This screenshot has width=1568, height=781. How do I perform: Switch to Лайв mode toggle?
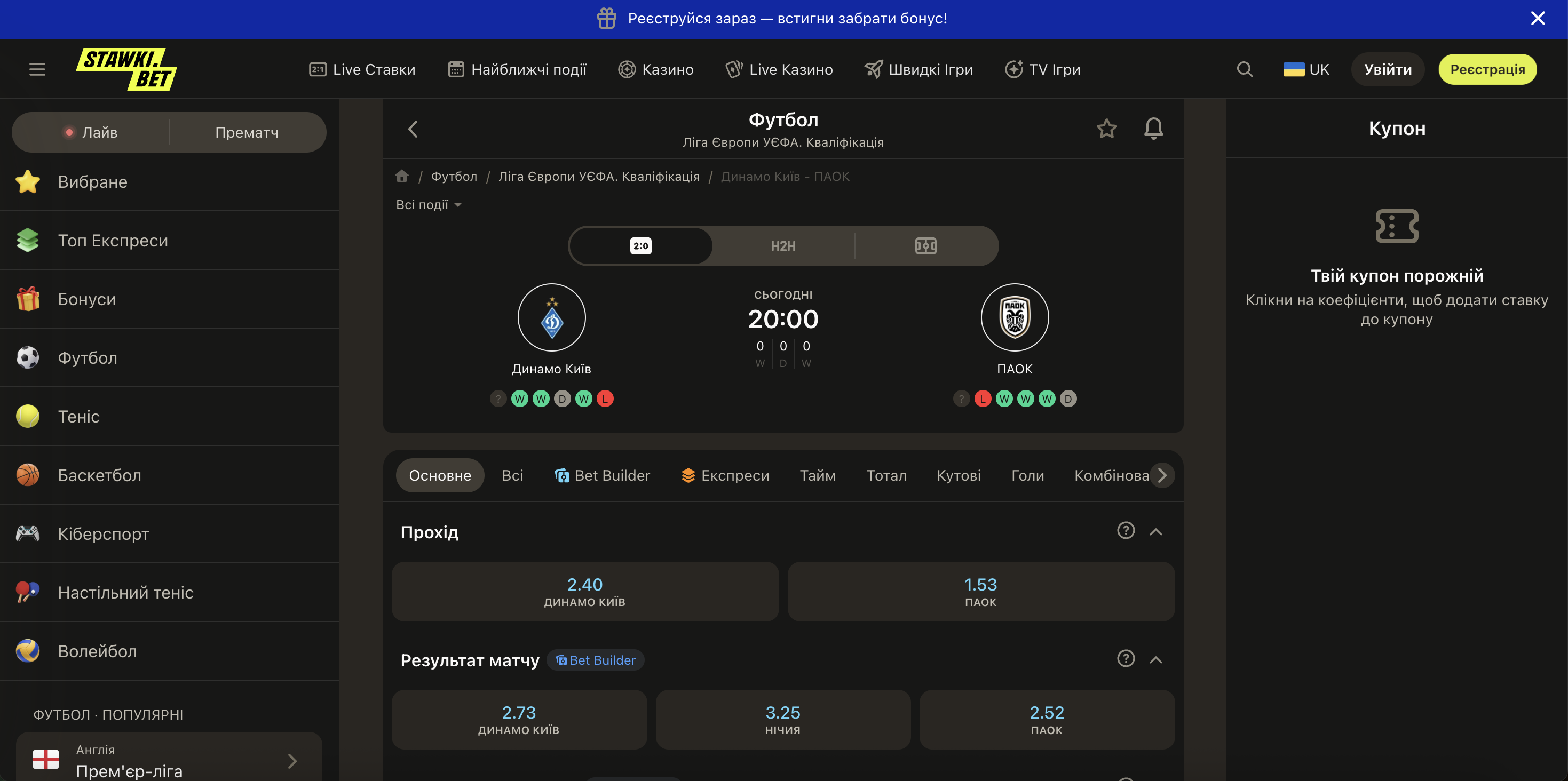point(91,132)
